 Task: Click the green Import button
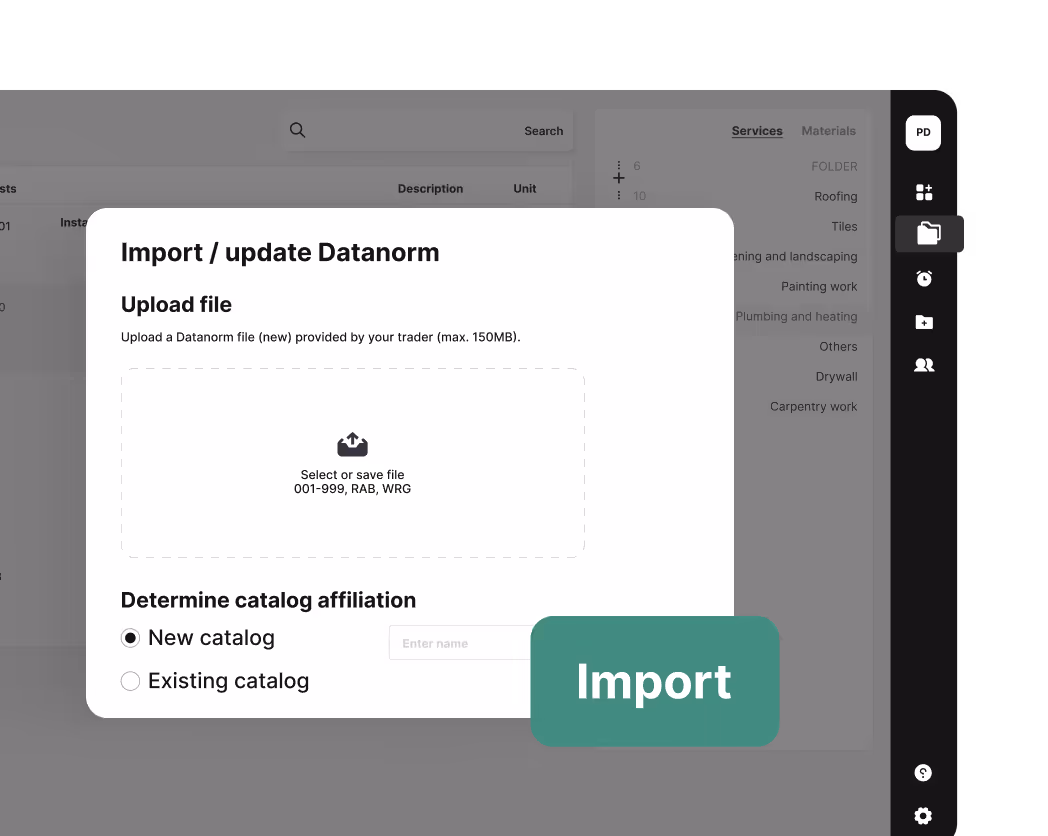655,681
